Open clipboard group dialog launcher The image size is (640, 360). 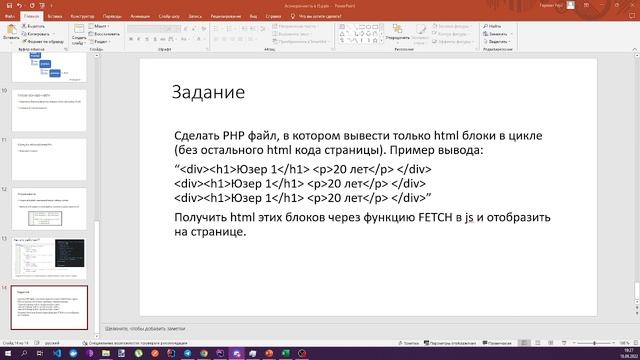[66, 49]
